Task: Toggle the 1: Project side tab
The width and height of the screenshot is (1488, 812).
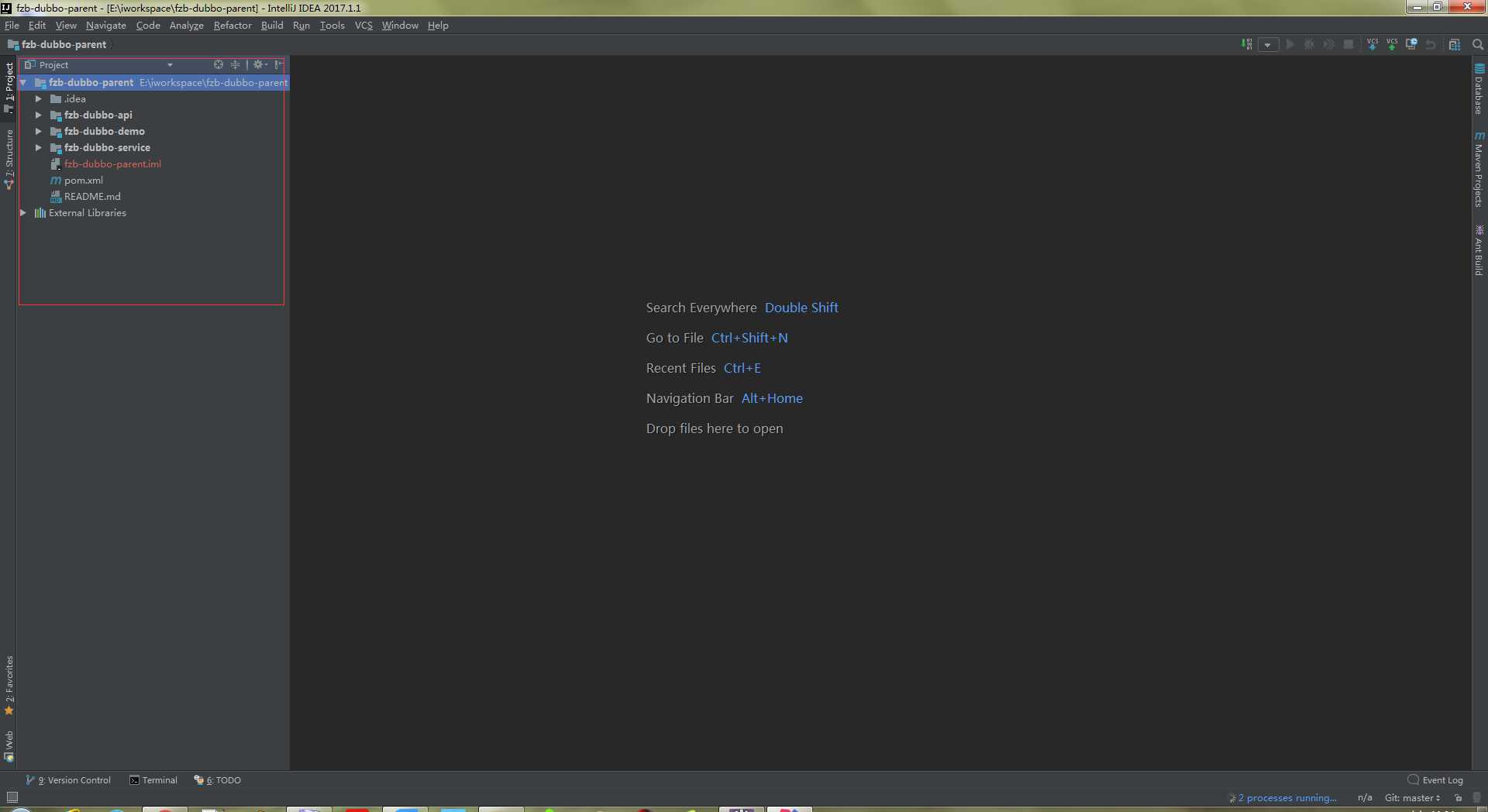Action: [9, 87]
